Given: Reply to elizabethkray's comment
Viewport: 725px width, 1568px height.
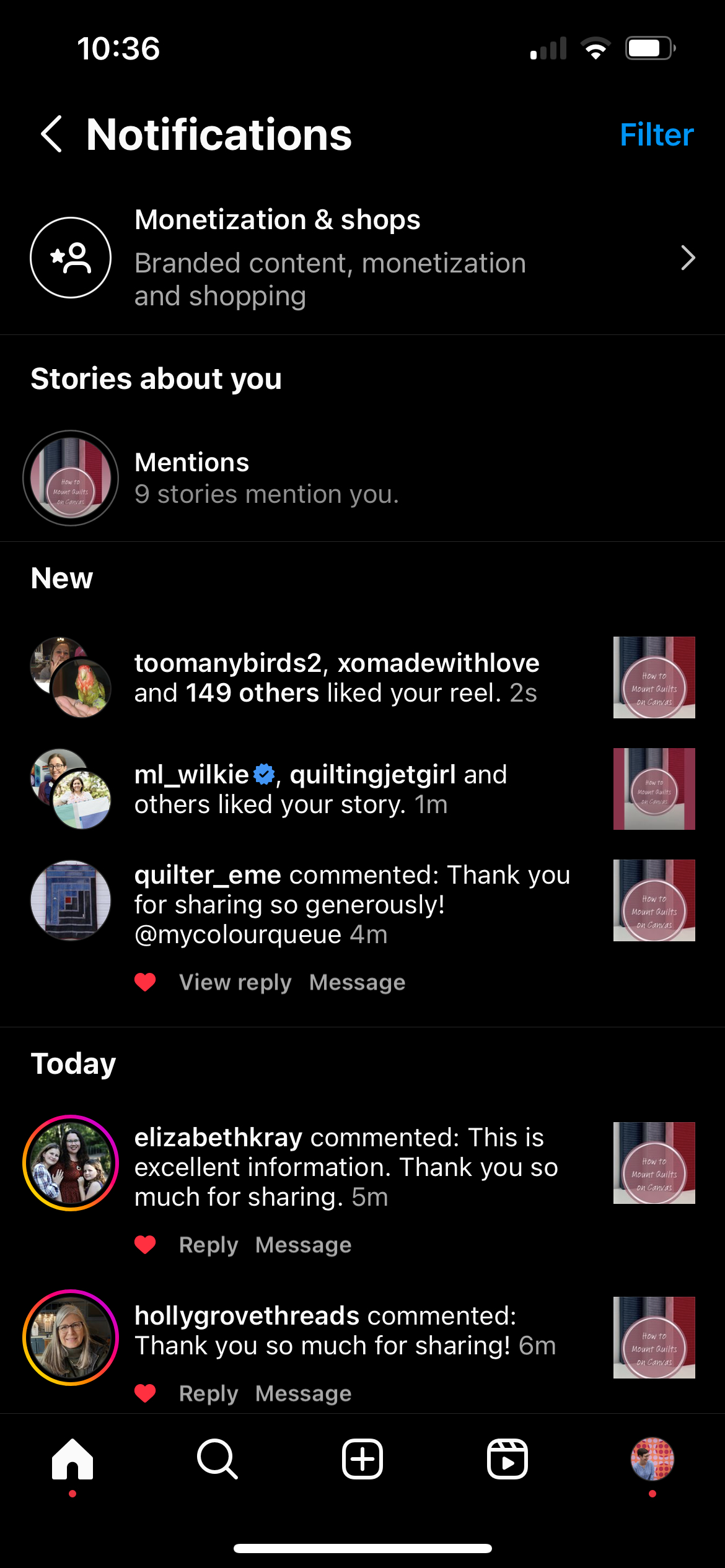Looking at the screenshot, I should (x=208, y=1245).
